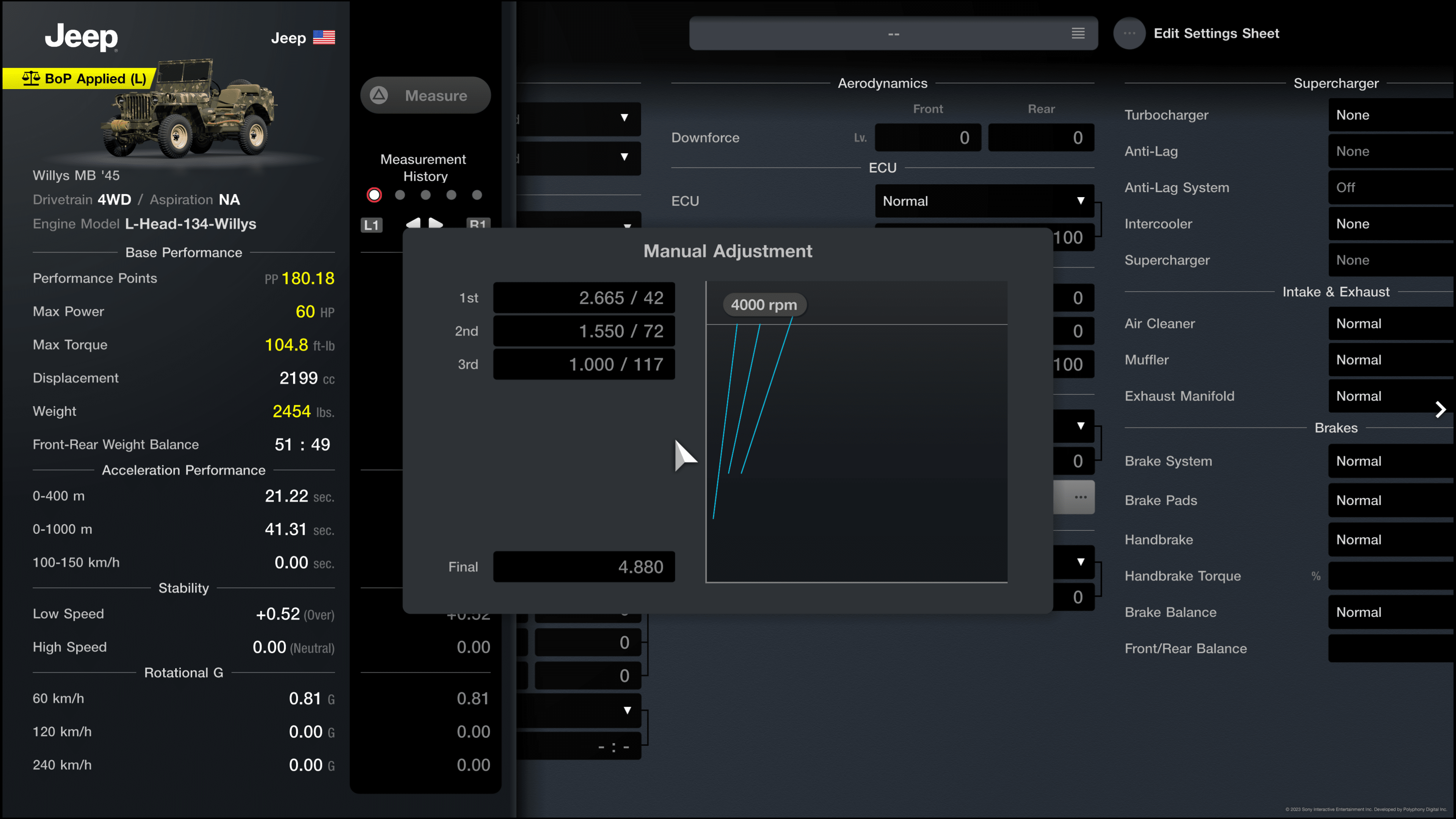Click the 0-1000 m time 41.31 sec

[x=300, y=530]
